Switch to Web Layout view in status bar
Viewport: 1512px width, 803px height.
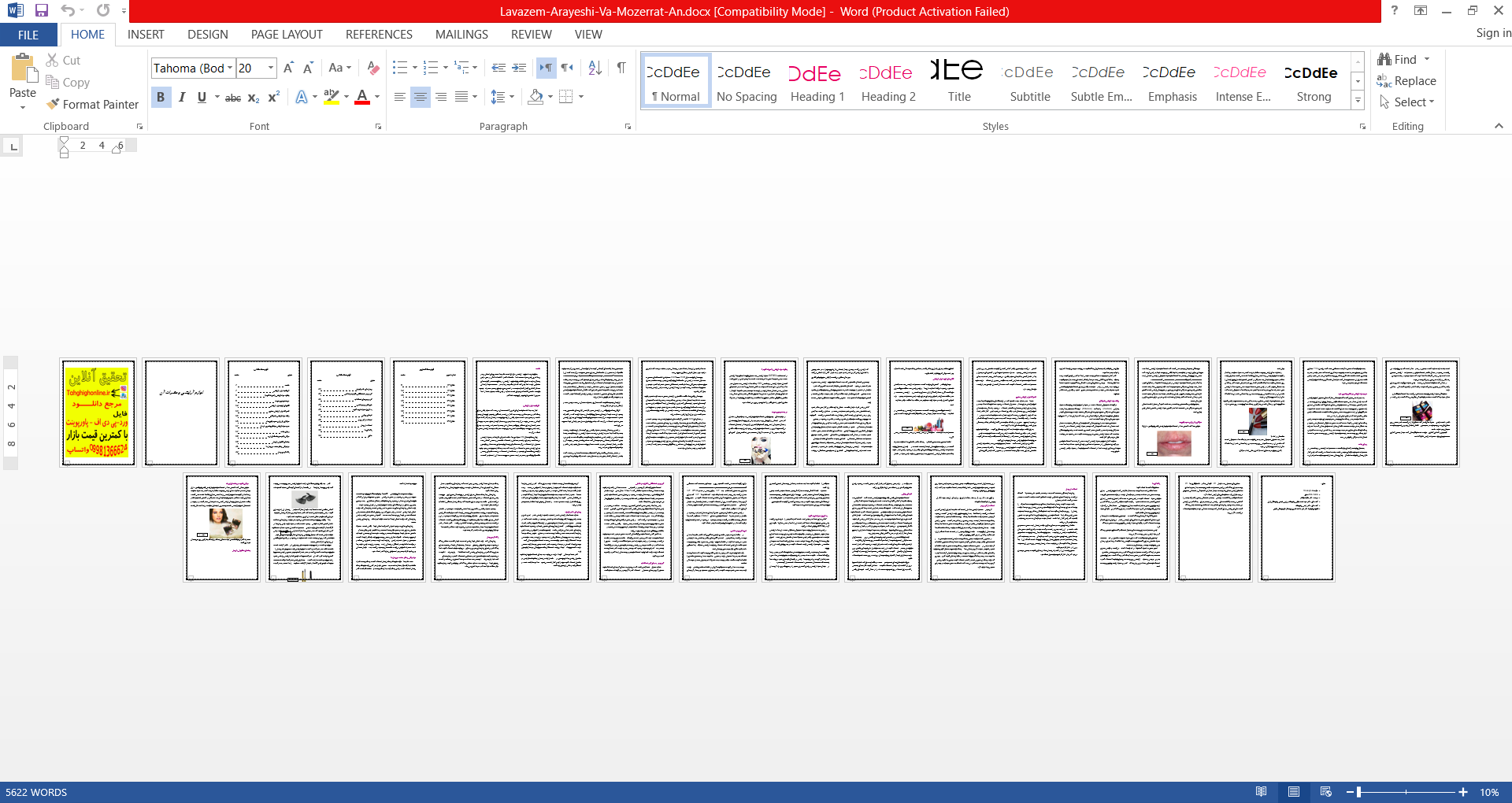[1326, 792]
